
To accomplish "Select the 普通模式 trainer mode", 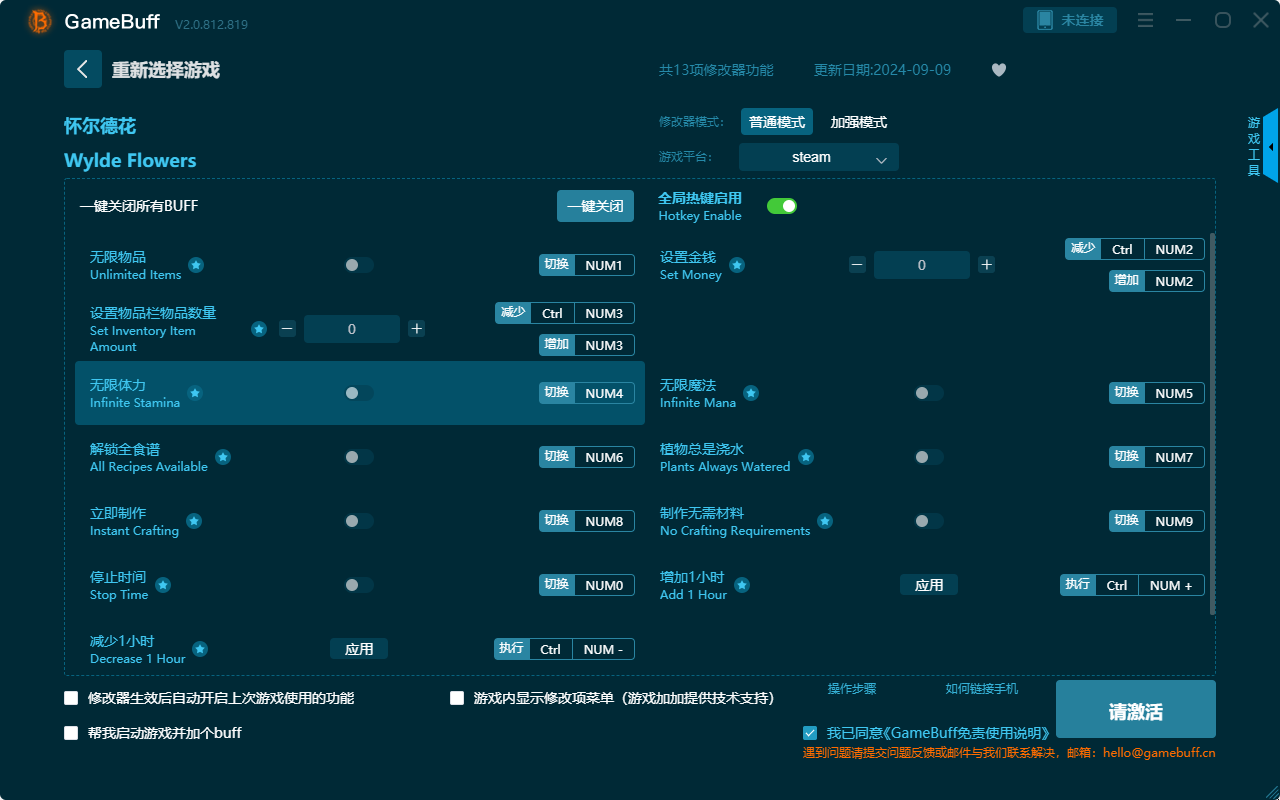I will (x=776, y=121).
